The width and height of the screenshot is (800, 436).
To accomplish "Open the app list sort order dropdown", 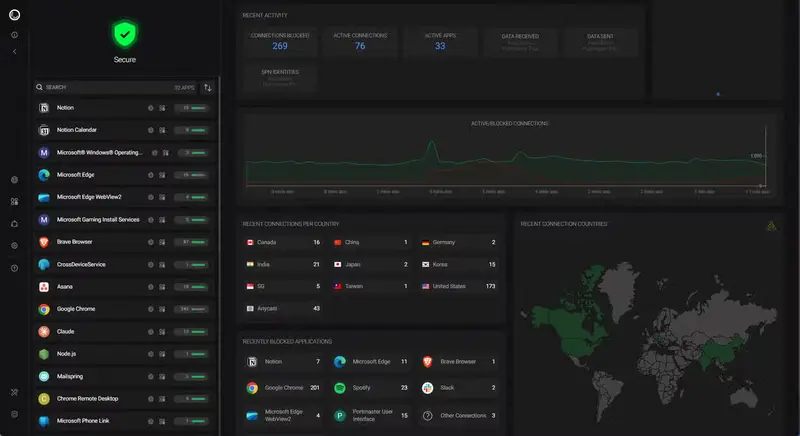I will point(208,88).
